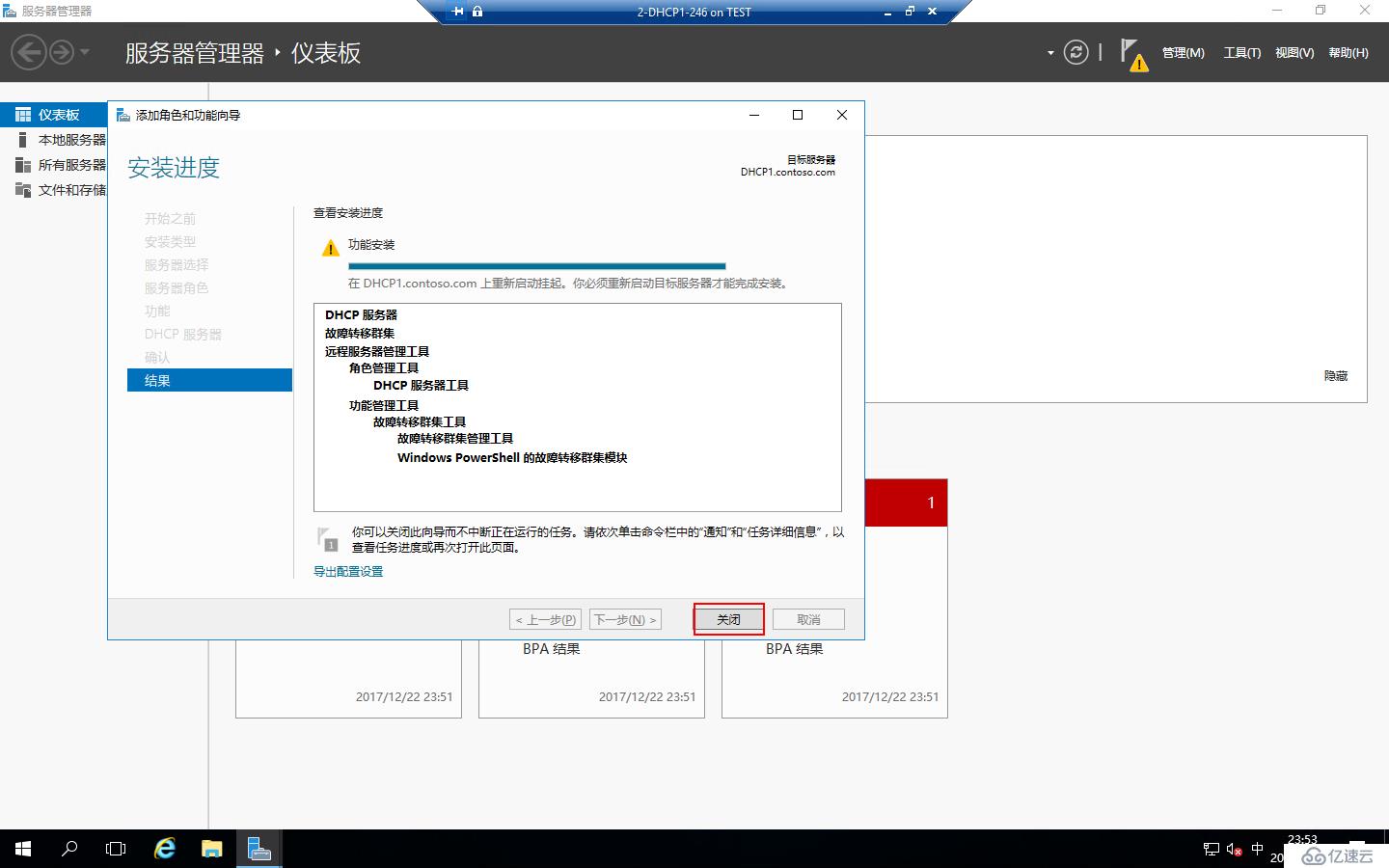Click the 关闭 button in the wizard
Screen dimensions: 1389x868
tap(728, 619)
